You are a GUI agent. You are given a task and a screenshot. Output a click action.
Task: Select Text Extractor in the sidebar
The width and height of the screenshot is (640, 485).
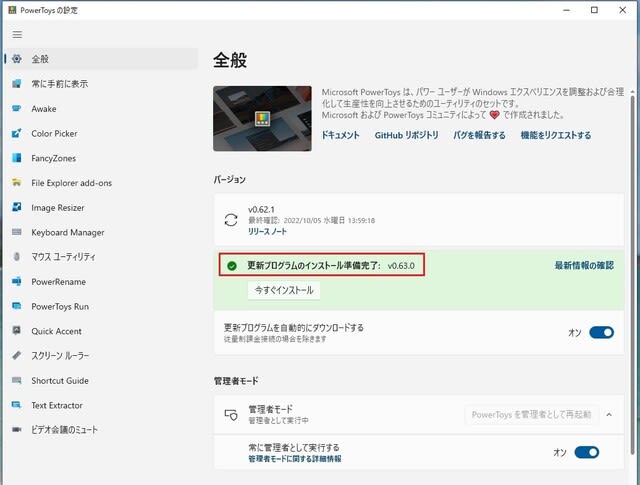click(x=101, y=405)
